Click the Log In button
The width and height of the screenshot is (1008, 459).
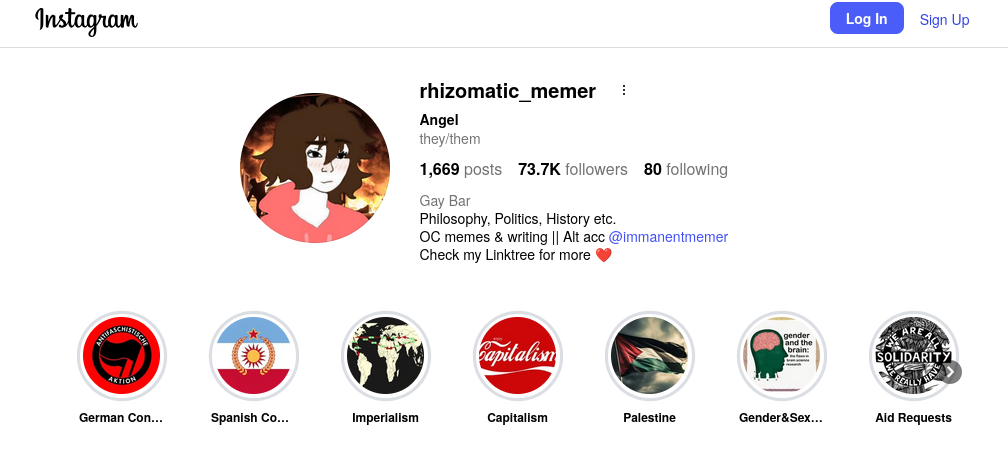coord(866,19)
